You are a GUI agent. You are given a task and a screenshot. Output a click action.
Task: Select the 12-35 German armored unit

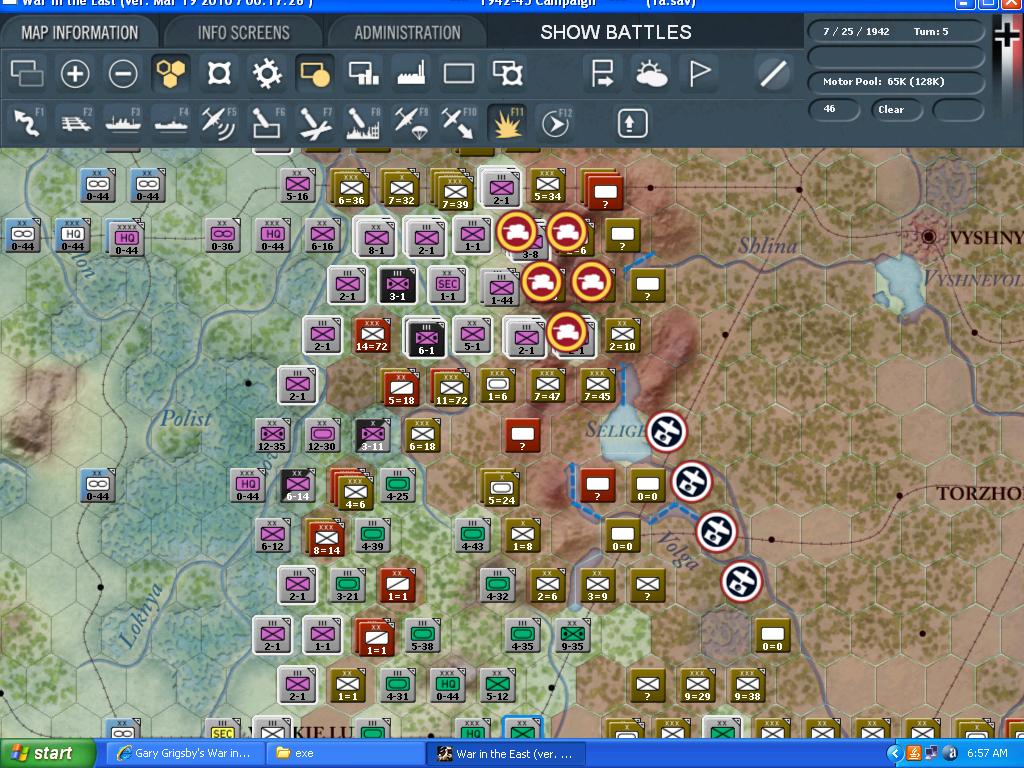[272, 436]
